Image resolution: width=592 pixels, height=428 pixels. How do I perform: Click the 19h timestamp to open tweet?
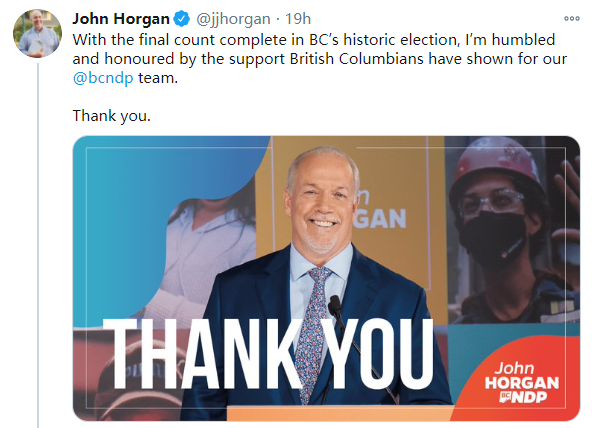(298, 18)
